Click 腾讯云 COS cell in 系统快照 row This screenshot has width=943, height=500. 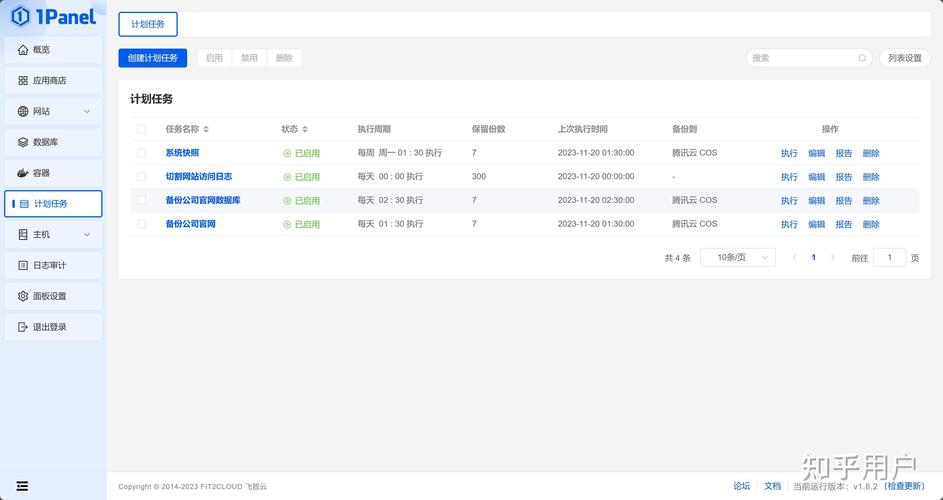click(x=694, y=153)
